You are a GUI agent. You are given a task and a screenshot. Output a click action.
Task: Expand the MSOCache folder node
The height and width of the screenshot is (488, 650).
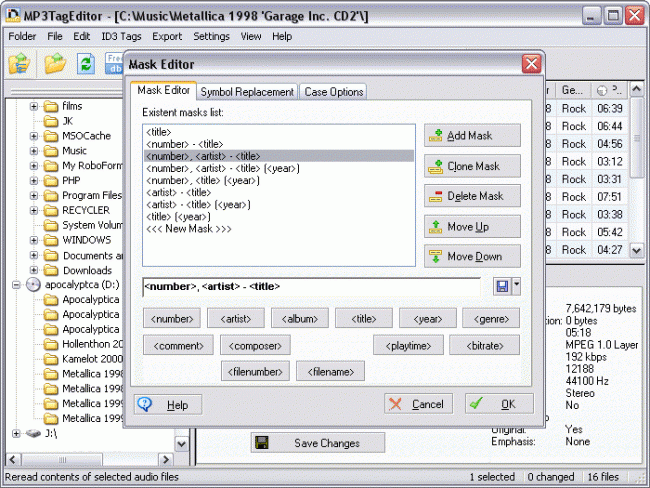click(x=34, y=136)
